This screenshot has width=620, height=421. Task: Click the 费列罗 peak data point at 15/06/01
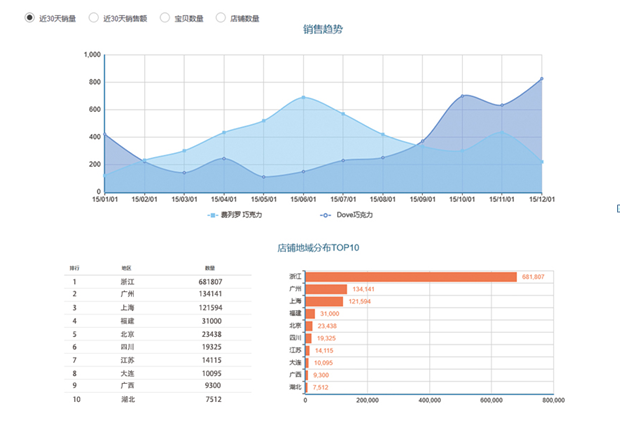pyautogui.click(x=303, y=97)
